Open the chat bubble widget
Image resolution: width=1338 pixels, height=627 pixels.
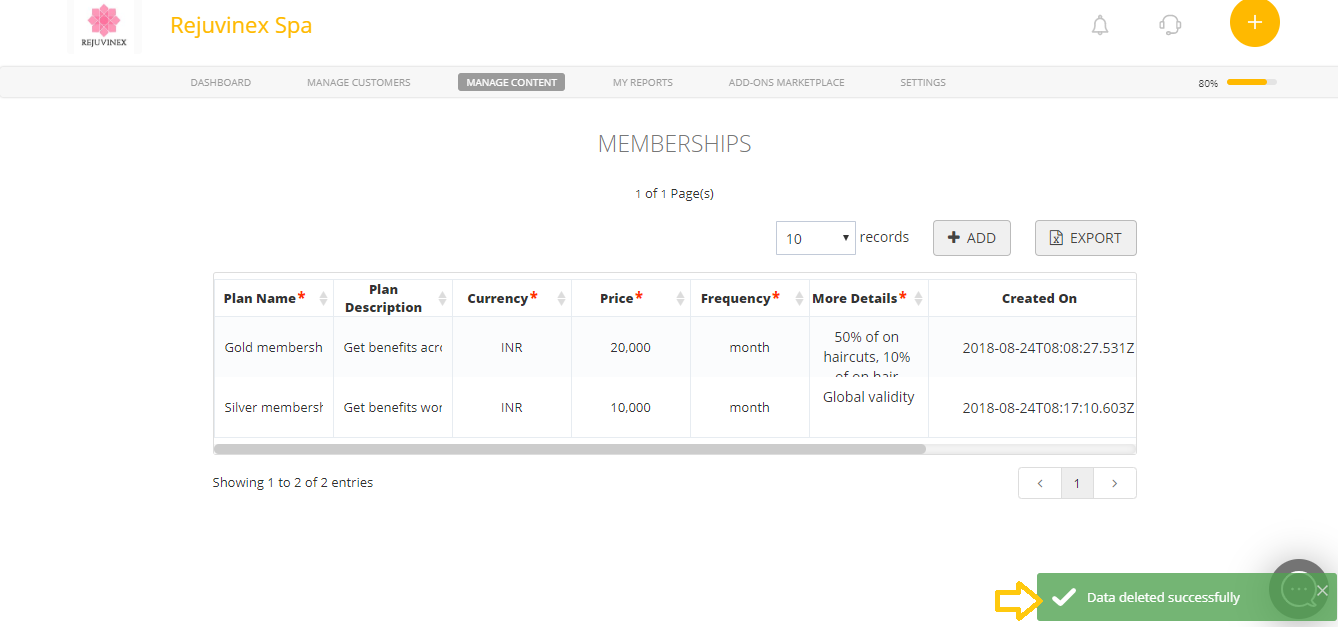pyautogui.click(x=1298, y=590)
